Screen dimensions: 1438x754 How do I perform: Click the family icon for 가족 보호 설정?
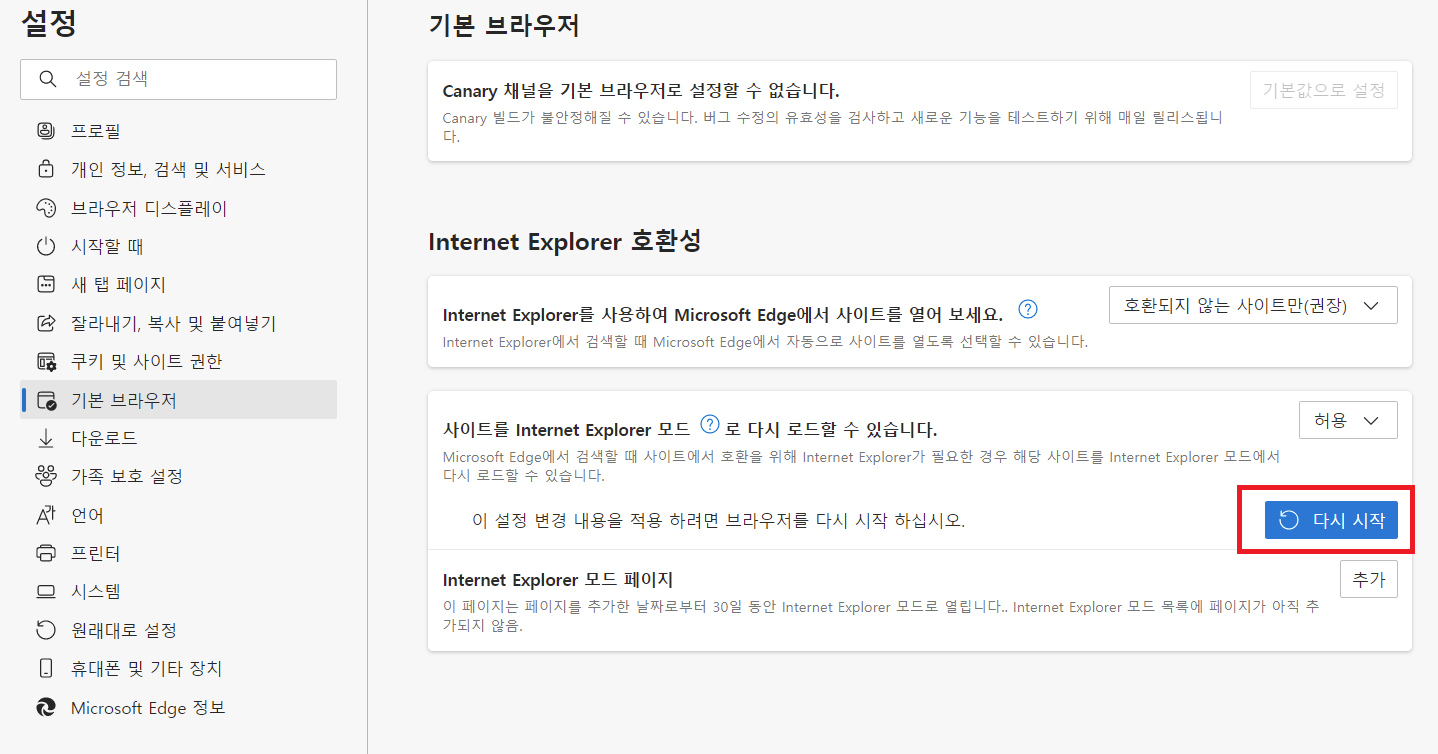46,476
